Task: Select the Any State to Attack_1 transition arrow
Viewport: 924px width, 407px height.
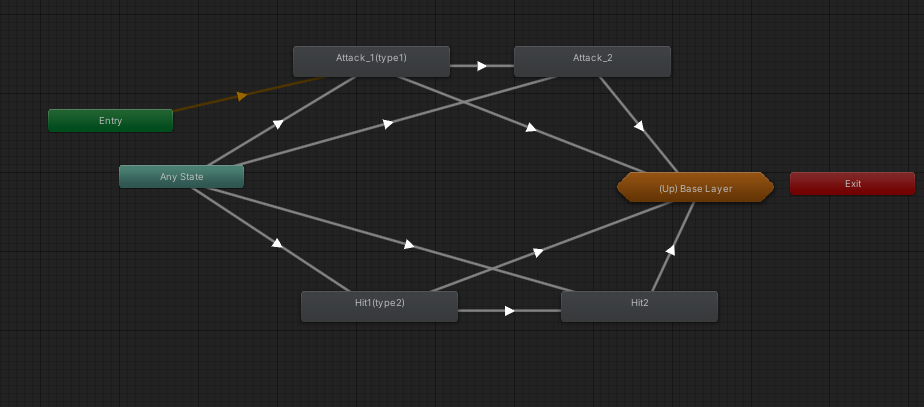Action: point(278,124)
